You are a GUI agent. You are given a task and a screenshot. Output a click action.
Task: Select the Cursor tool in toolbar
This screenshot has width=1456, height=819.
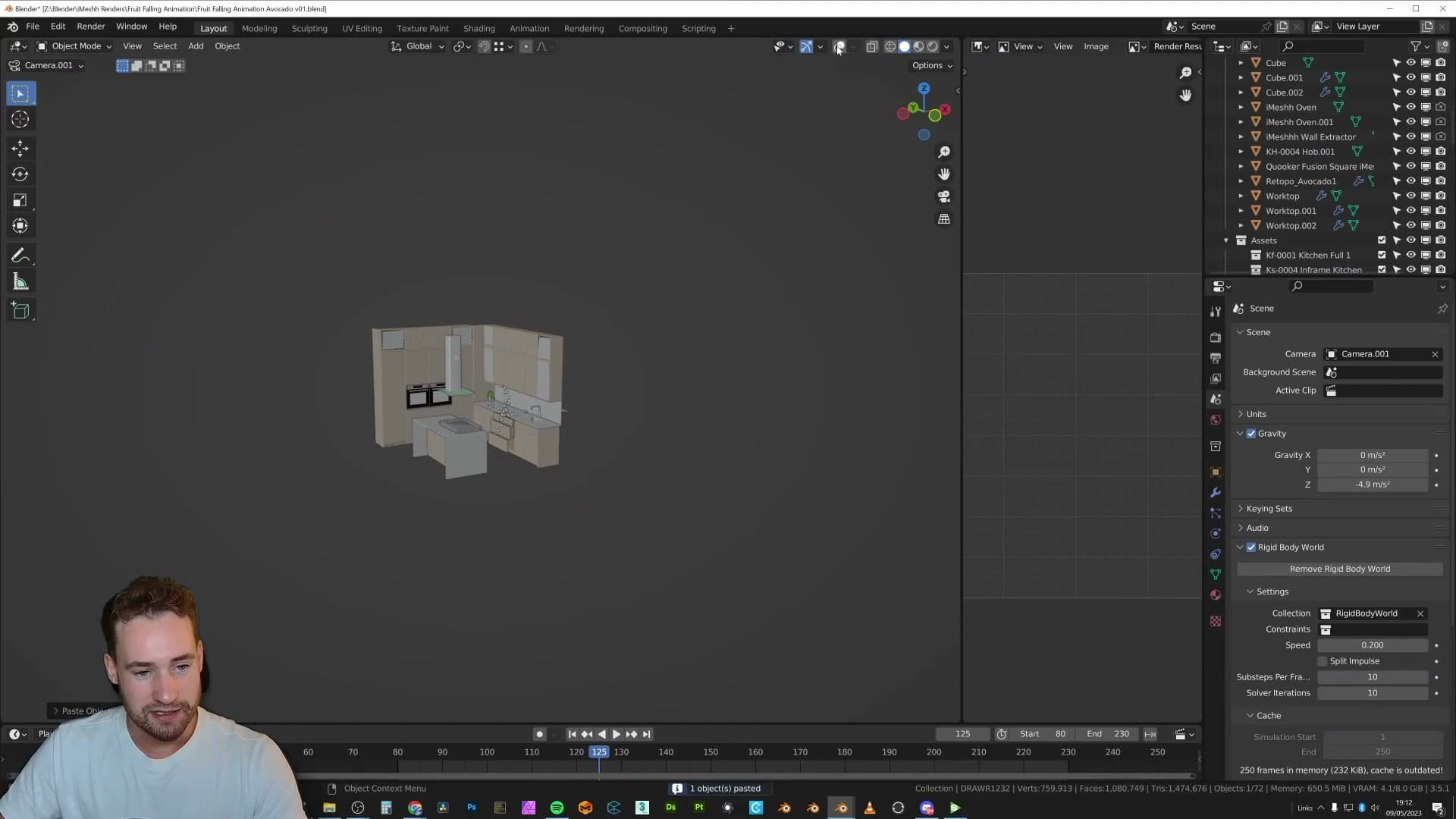coord(20,119)
